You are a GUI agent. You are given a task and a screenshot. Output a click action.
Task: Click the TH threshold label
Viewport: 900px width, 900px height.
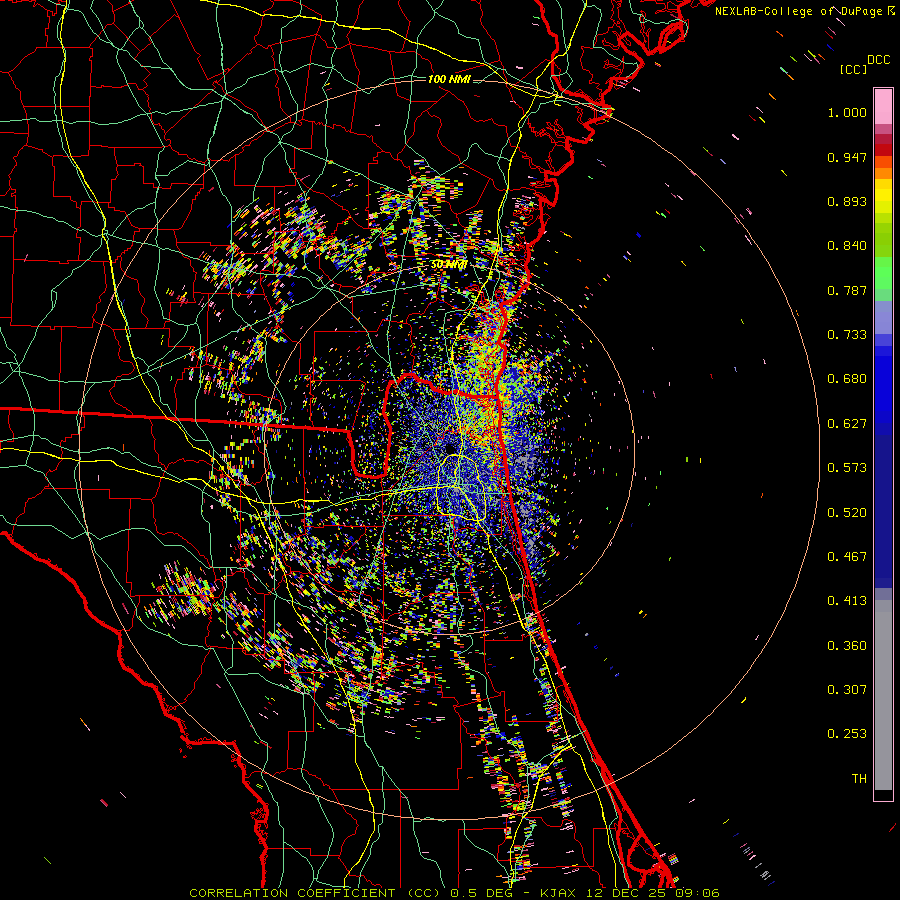(859, 779)
